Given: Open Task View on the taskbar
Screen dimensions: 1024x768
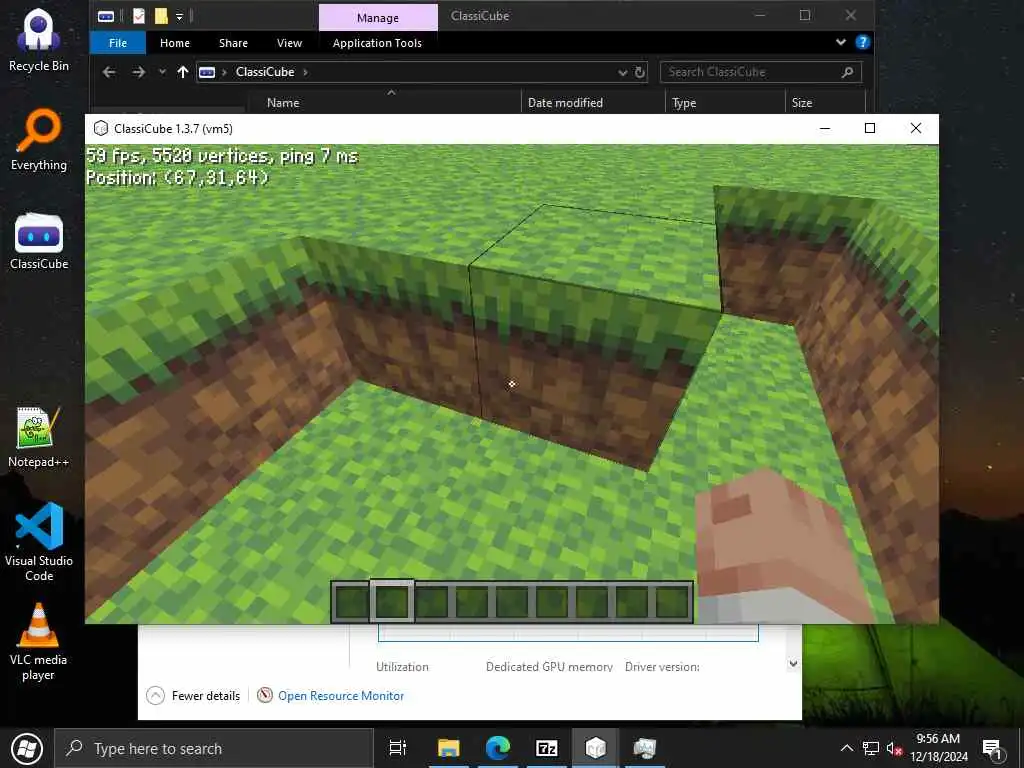Looking at the screenshot, I should click(x=397, y=748).
